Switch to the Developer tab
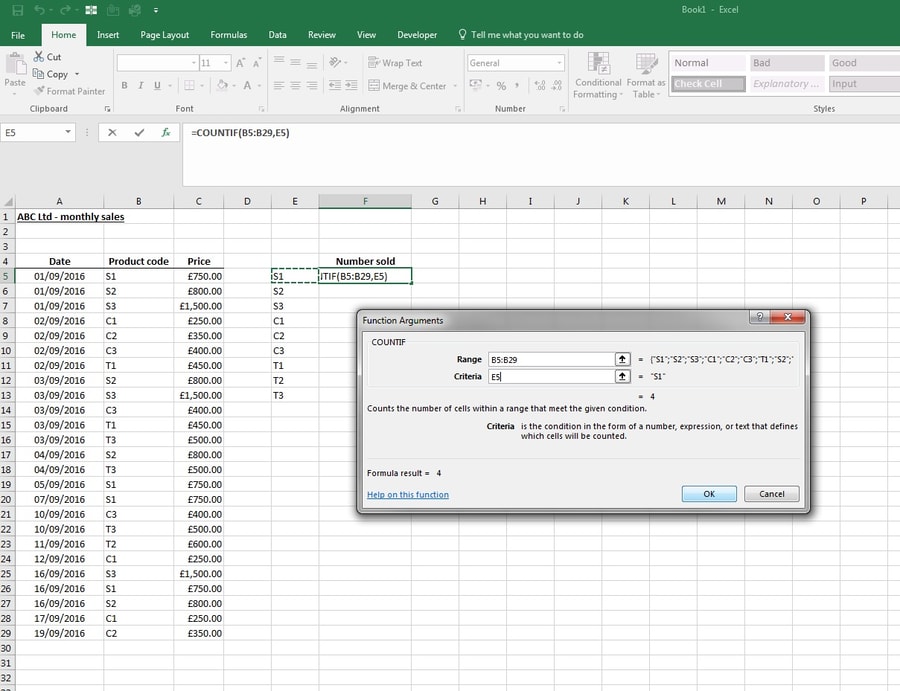 point(417,35)
